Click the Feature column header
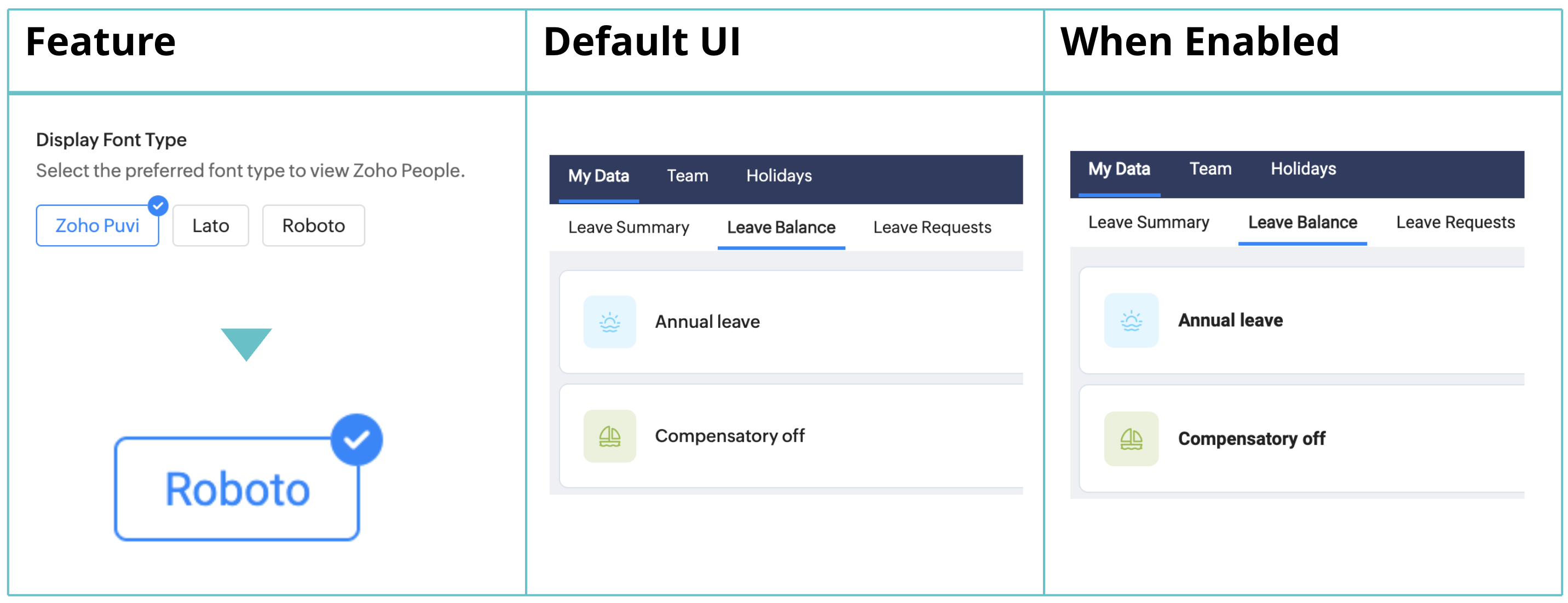Image resolution: width=1568 pixels, height=603 pixels. pyautogui.click(x=101, y=42)
